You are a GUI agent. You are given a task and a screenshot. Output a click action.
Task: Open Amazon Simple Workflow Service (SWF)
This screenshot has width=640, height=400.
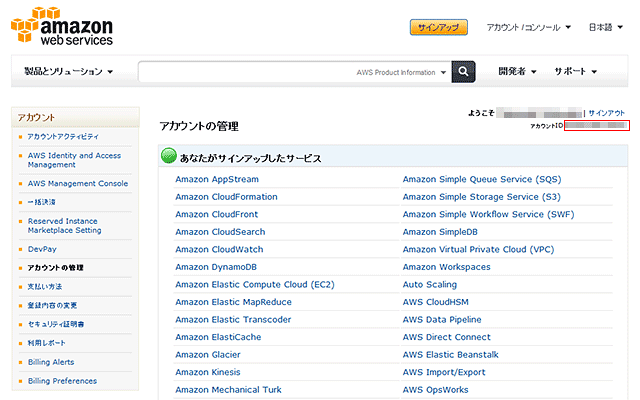[489, 214]
